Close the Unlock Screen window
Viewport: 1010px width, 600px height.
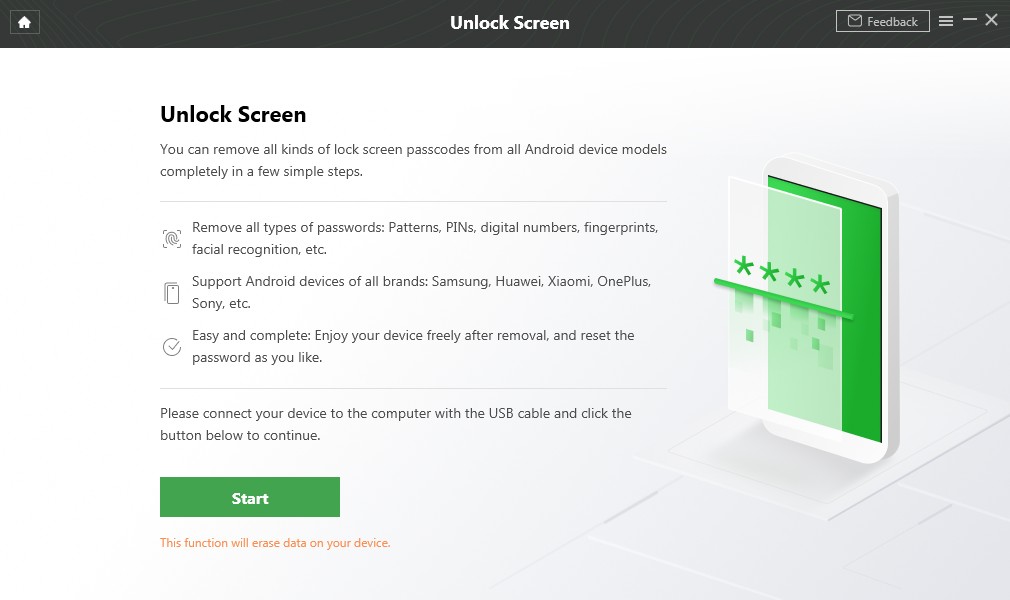[x=991, y=19]
